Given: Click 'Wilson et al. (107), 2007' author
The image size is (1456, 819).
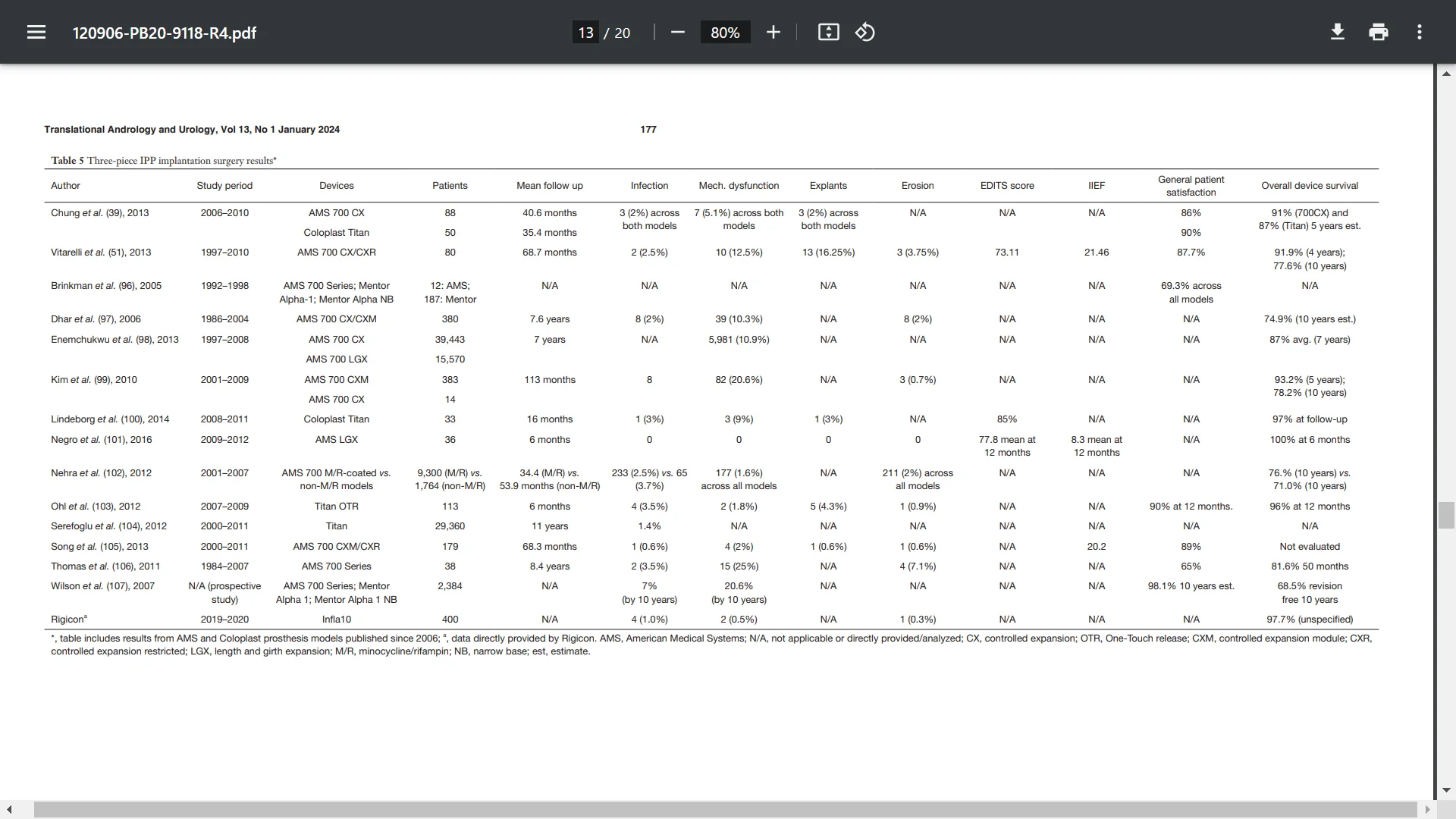Looking at the screenshot, I should 102,586.
